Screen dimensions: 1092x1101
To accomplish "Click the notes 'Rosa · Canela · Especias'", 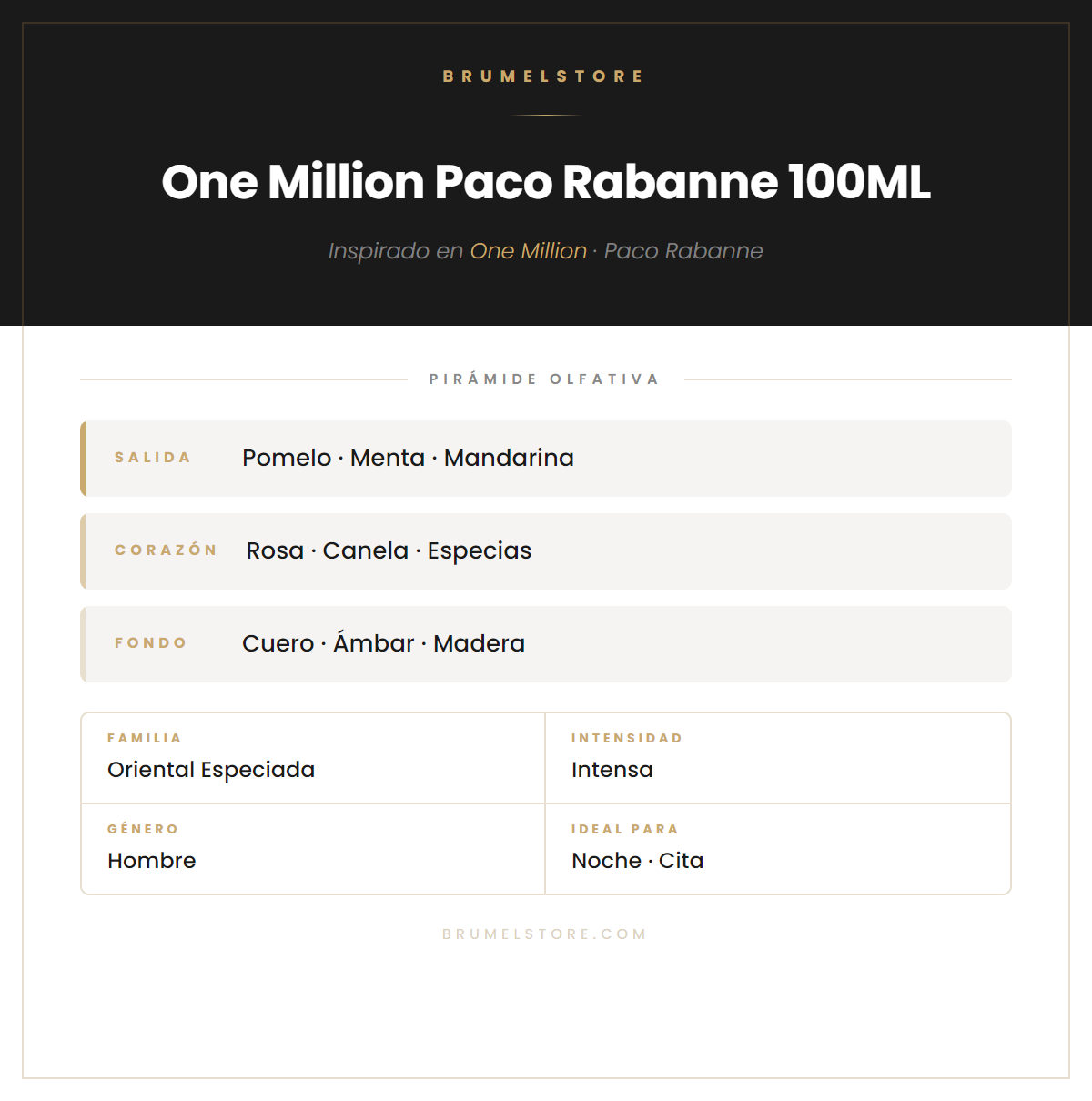I will [x=389, y=551].
